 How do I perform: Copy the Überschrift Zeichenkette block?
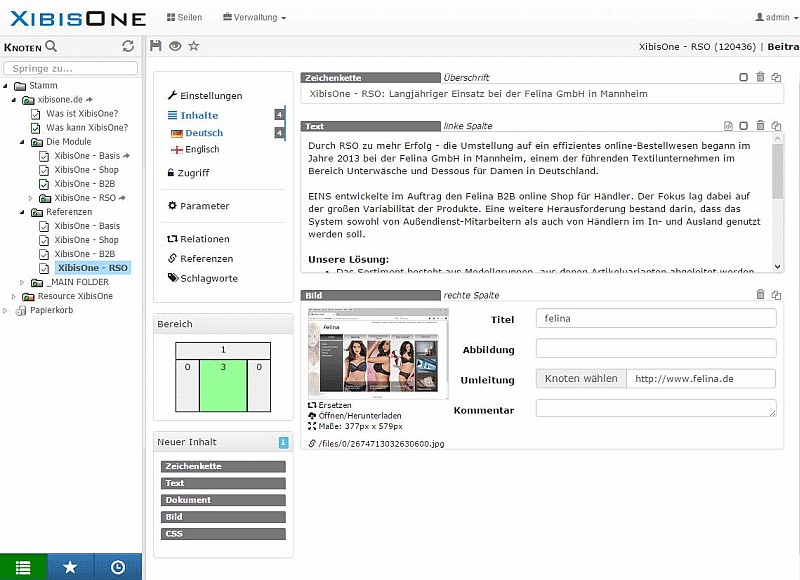[x=776, y=77]
